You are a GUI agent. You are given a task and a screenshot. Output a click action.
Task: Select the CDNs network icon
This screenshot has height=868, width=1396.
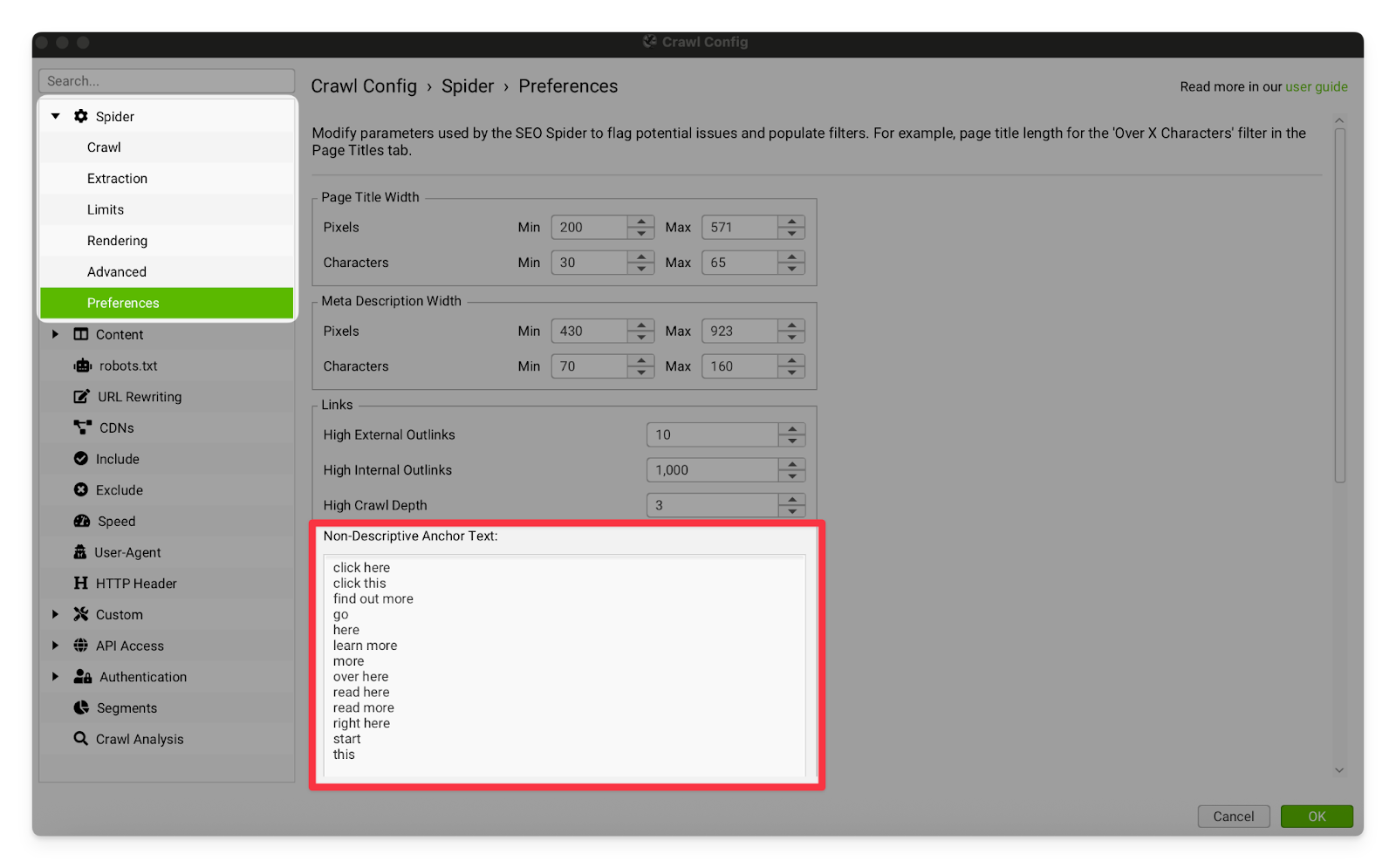point(83,427)
